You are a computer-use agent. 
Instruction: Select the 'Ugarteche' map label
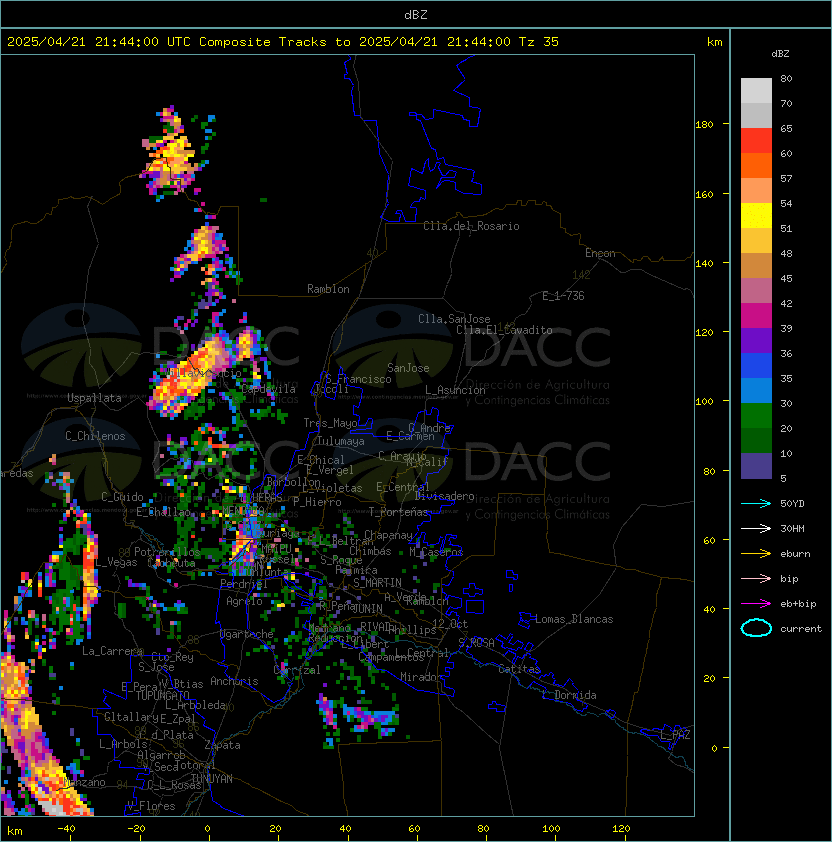[247, 634]
